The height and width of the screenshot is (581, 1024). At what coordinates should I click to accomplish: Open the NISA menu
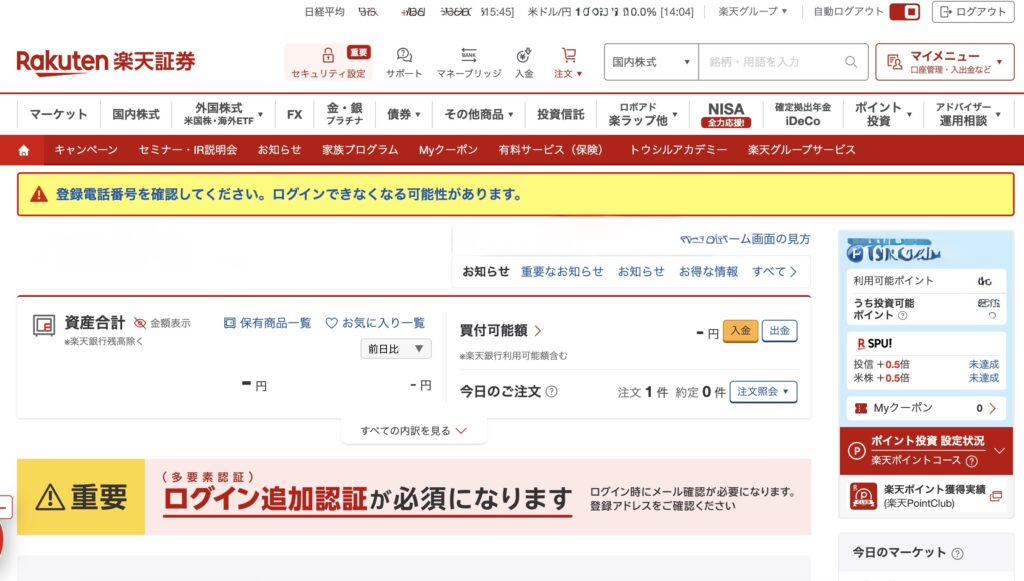(726, 114)
